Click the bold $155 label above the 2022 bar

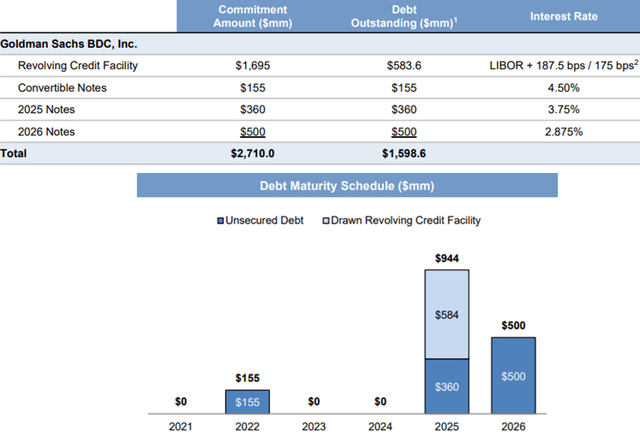[247, 378]
